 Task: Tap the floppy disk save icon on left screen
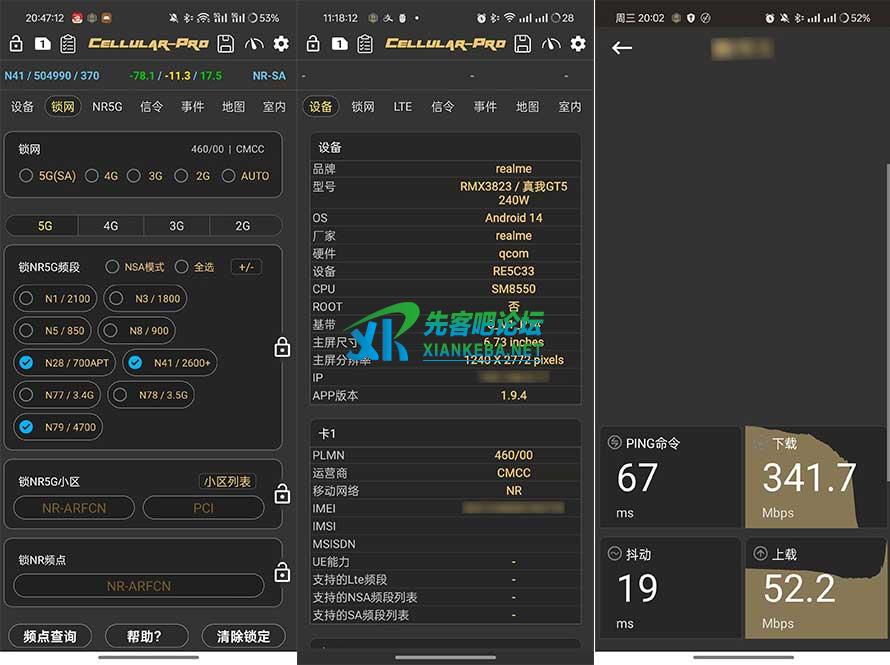tap(226, 44)
